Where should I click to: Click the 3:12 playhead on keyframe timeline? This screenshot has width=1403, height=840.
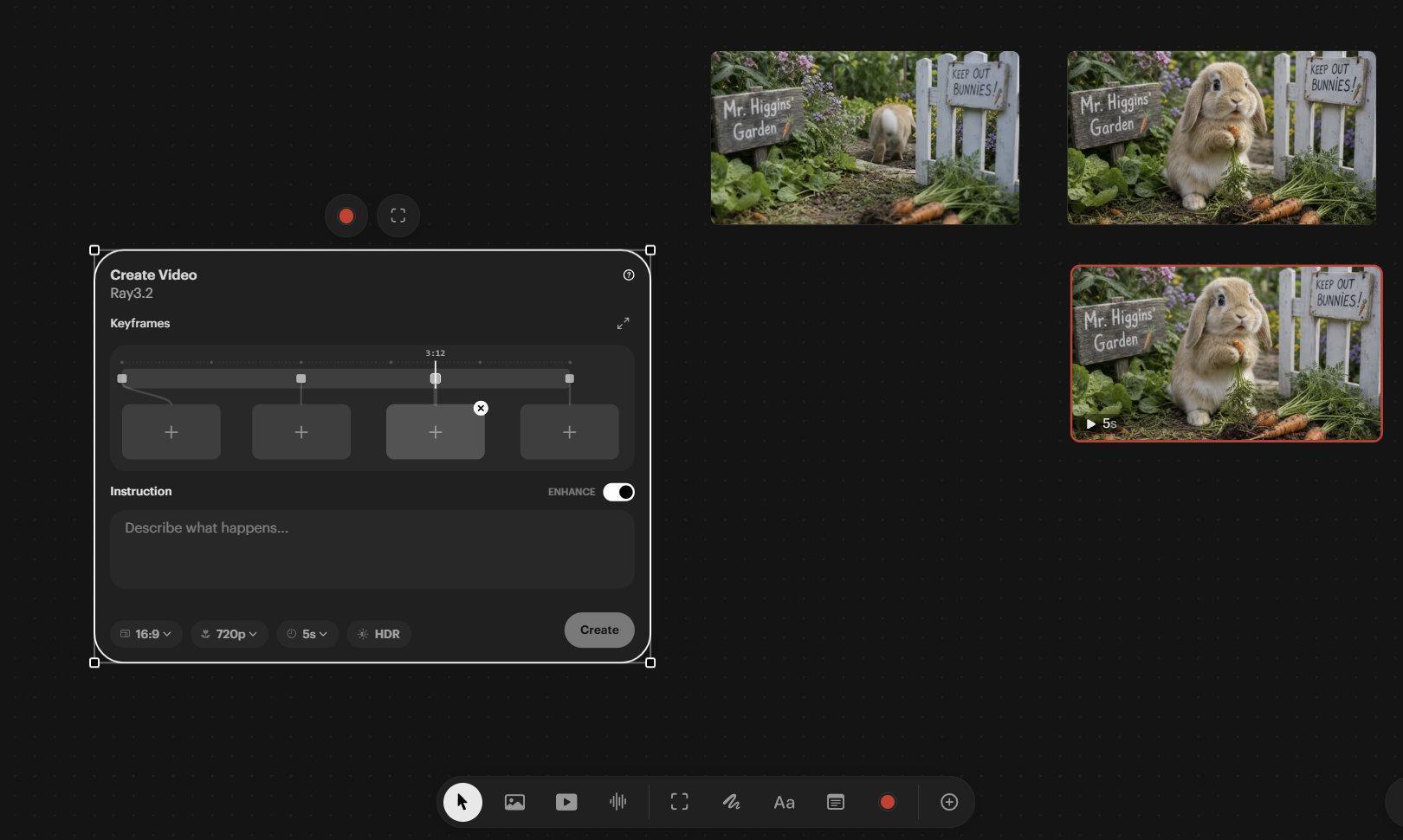436,378
